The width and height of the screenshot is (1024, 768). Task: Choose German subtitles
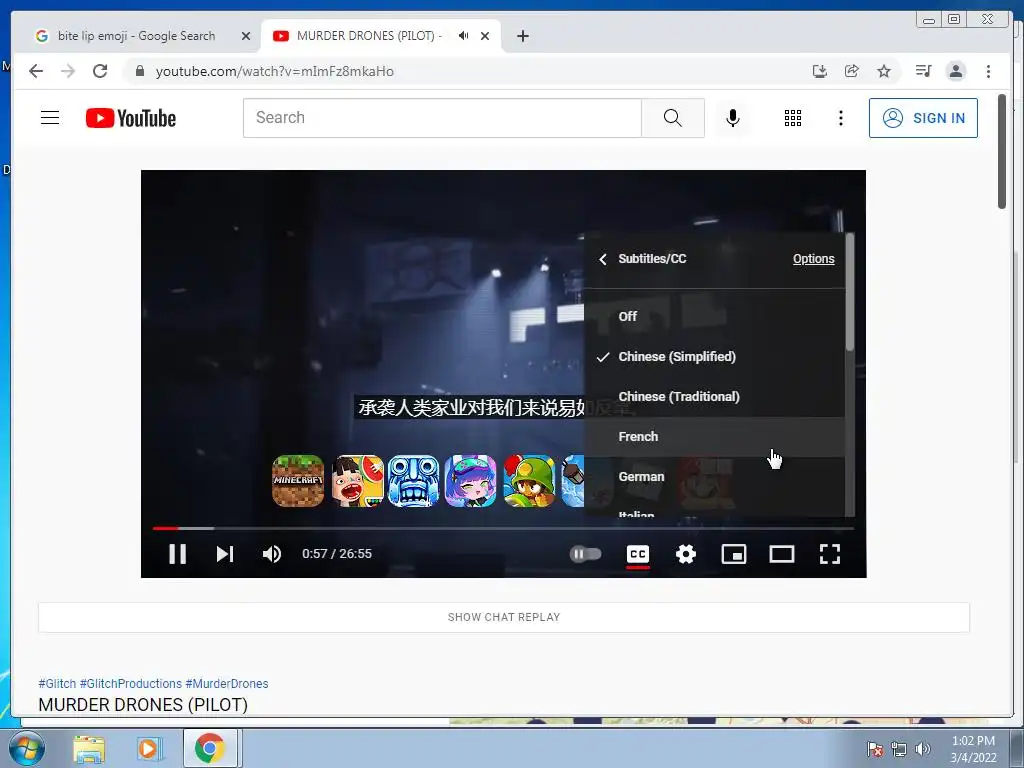pos(714,477)
